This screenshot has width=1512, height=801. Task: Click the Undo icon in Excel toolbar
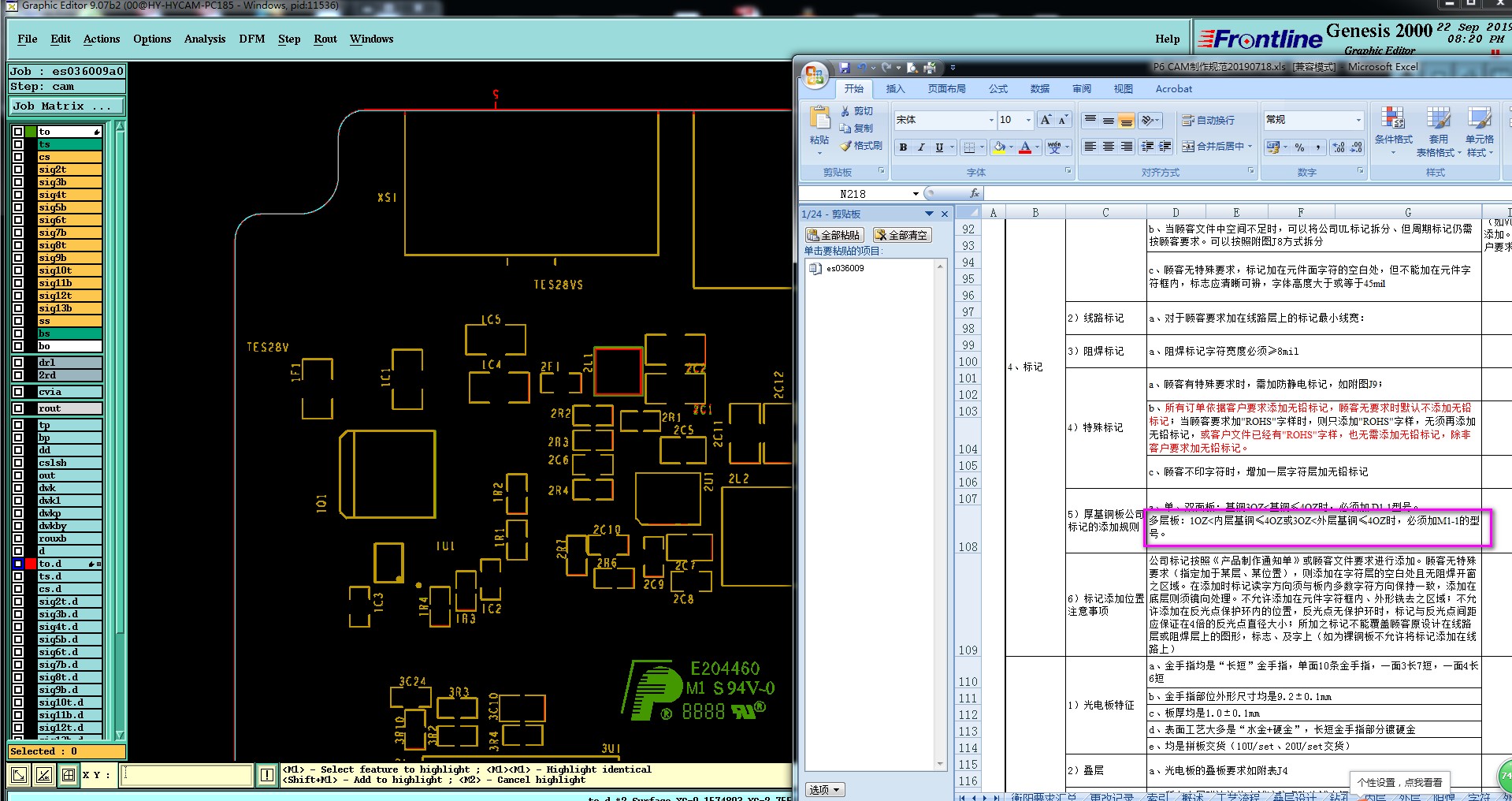(x=861, y=68)
